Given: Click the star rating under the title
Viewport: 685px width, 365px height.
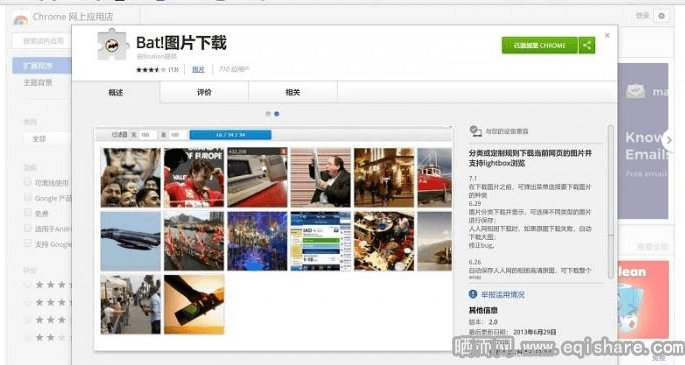Looking at the screenshot, I should (x=151, y=69).
